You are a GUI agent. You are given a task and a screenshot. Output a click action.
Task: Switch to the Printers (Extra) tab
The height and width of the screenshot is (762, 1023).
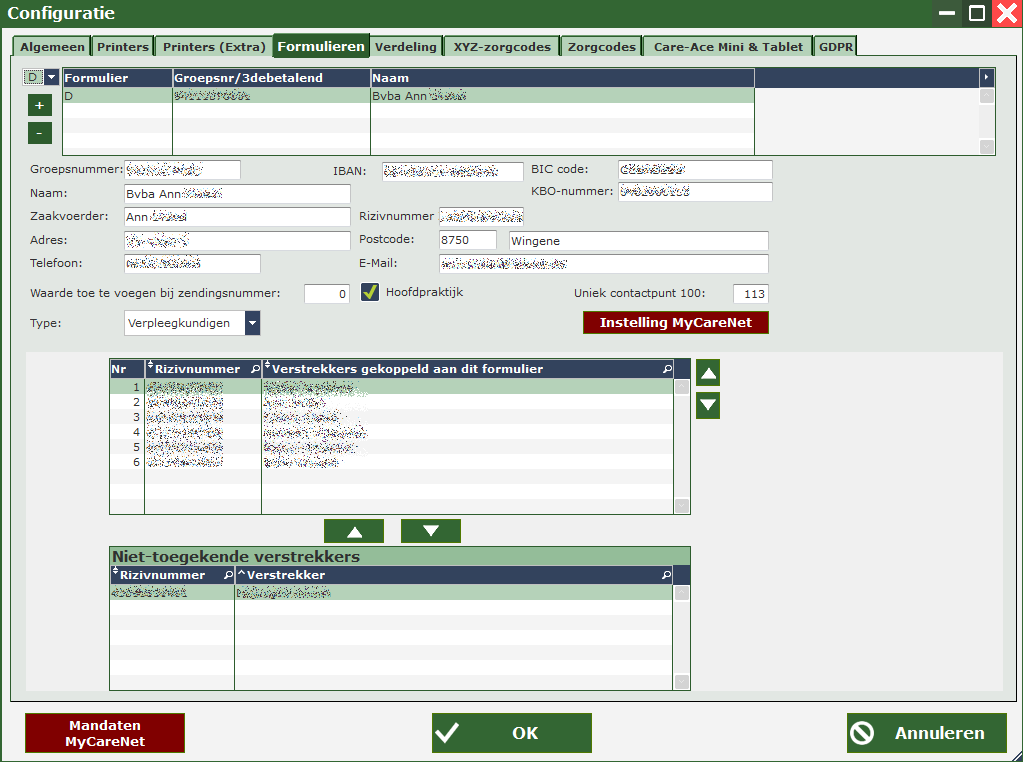tap(214, 47)
